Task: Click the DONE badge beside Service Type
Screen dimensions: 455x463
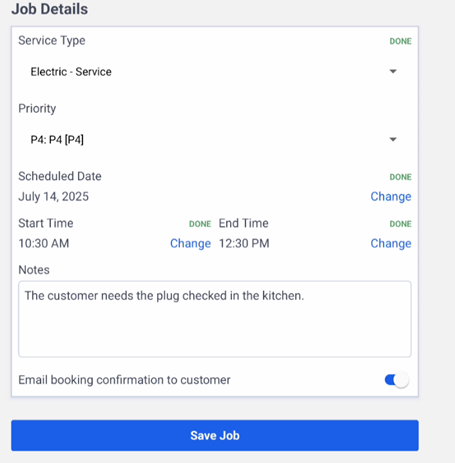Action: click(x=401, y=41)
